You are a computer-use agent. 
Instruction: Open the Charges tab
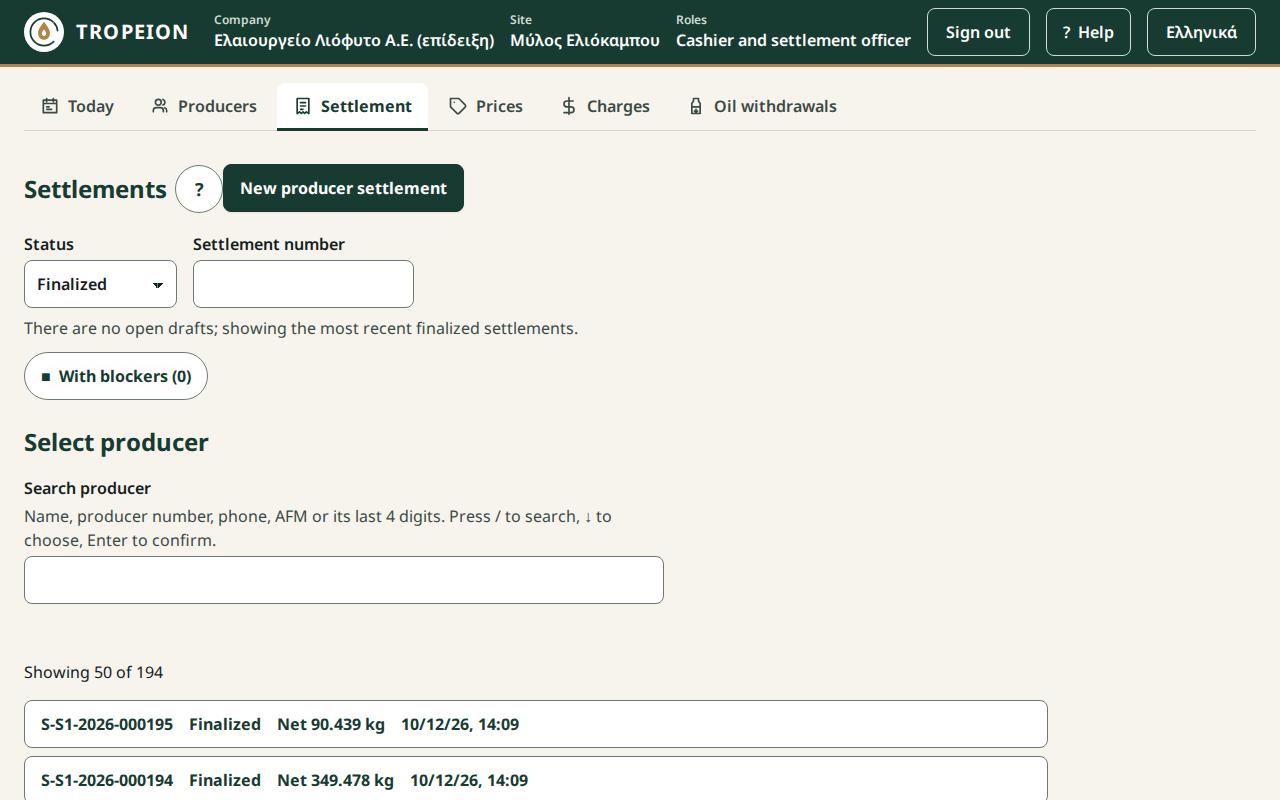coord(605,106)
